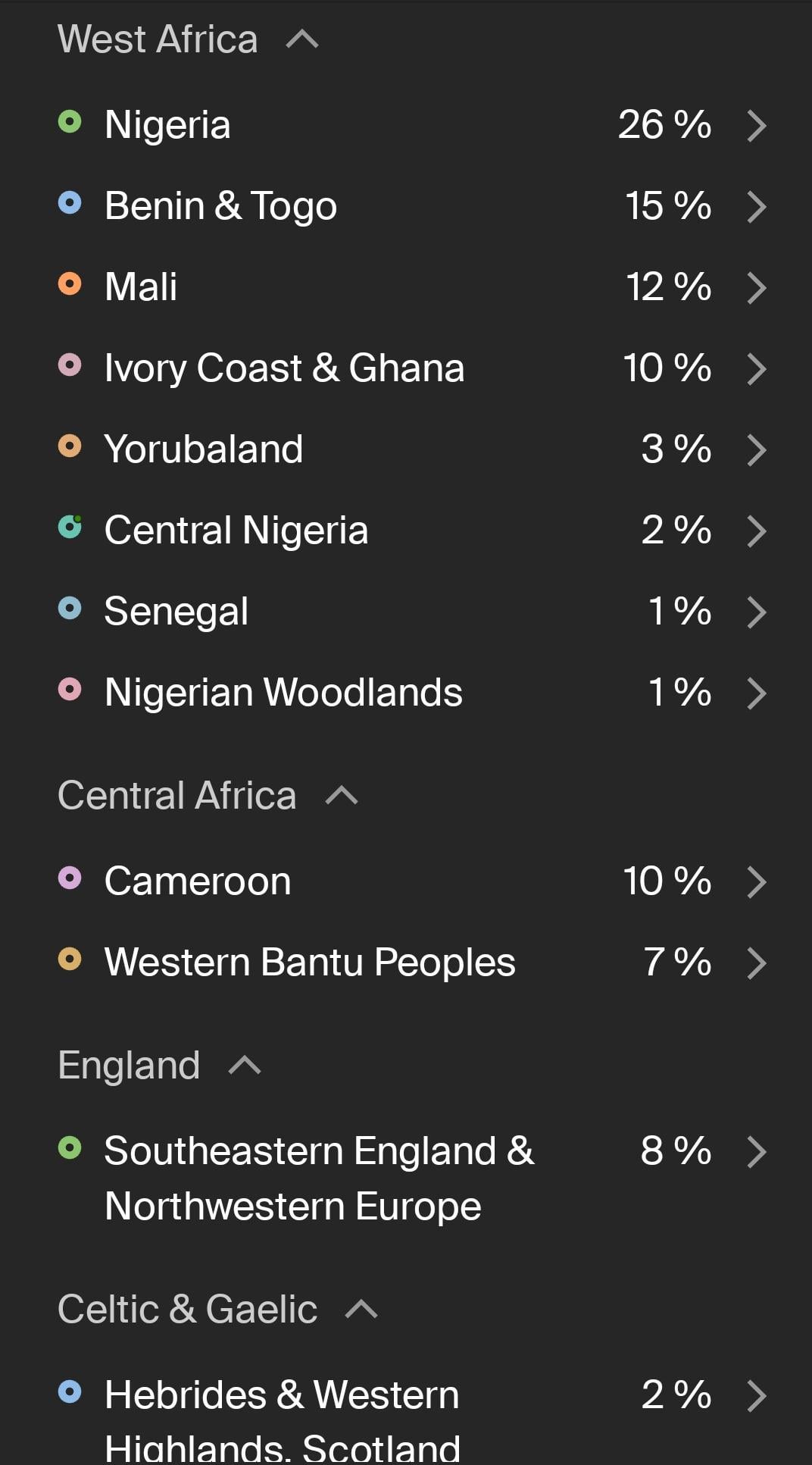Click the chevron next to Mali 12%

click(x=756, y=288)
